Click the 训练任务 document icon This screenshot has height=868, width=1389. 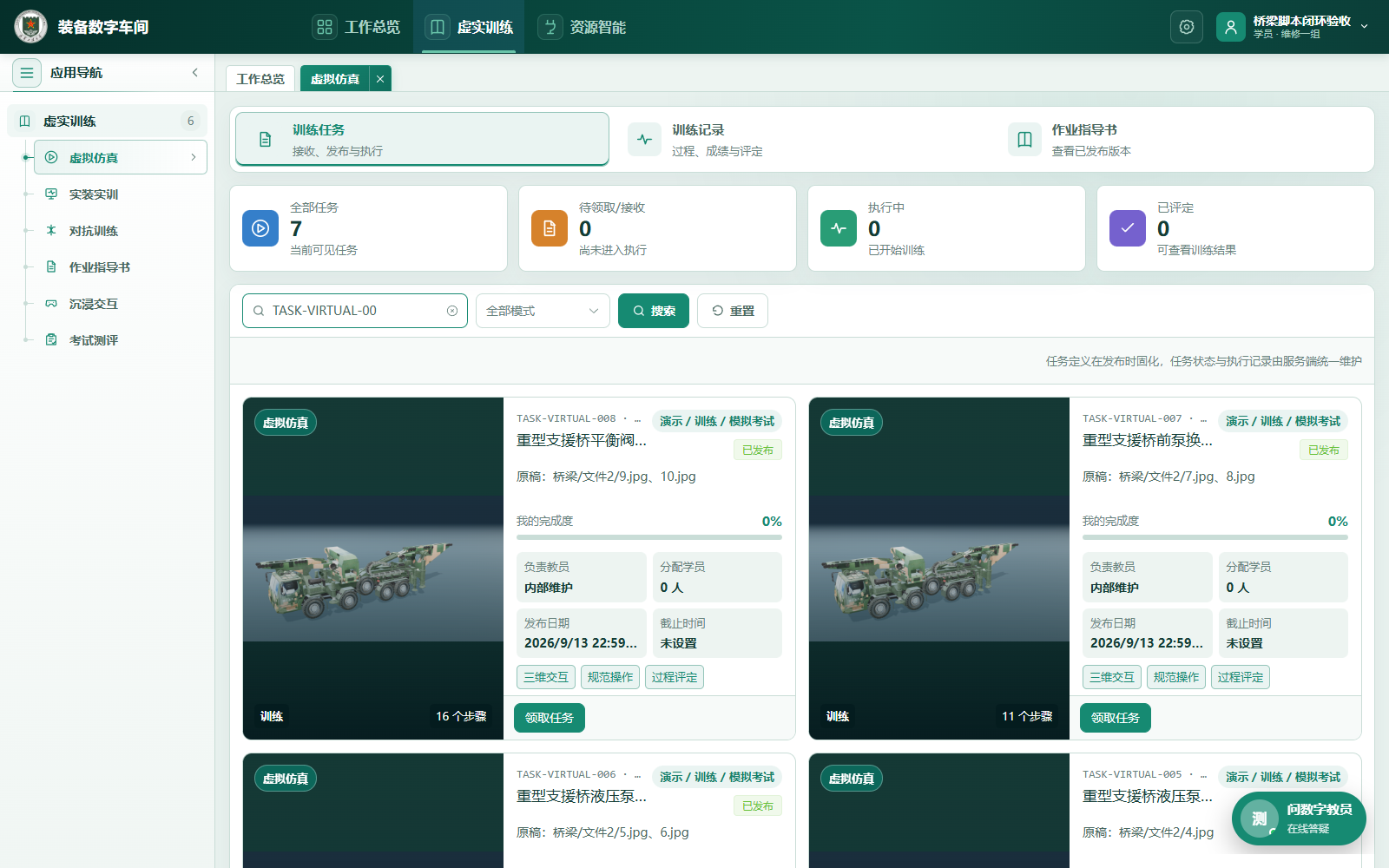[266, 140]
